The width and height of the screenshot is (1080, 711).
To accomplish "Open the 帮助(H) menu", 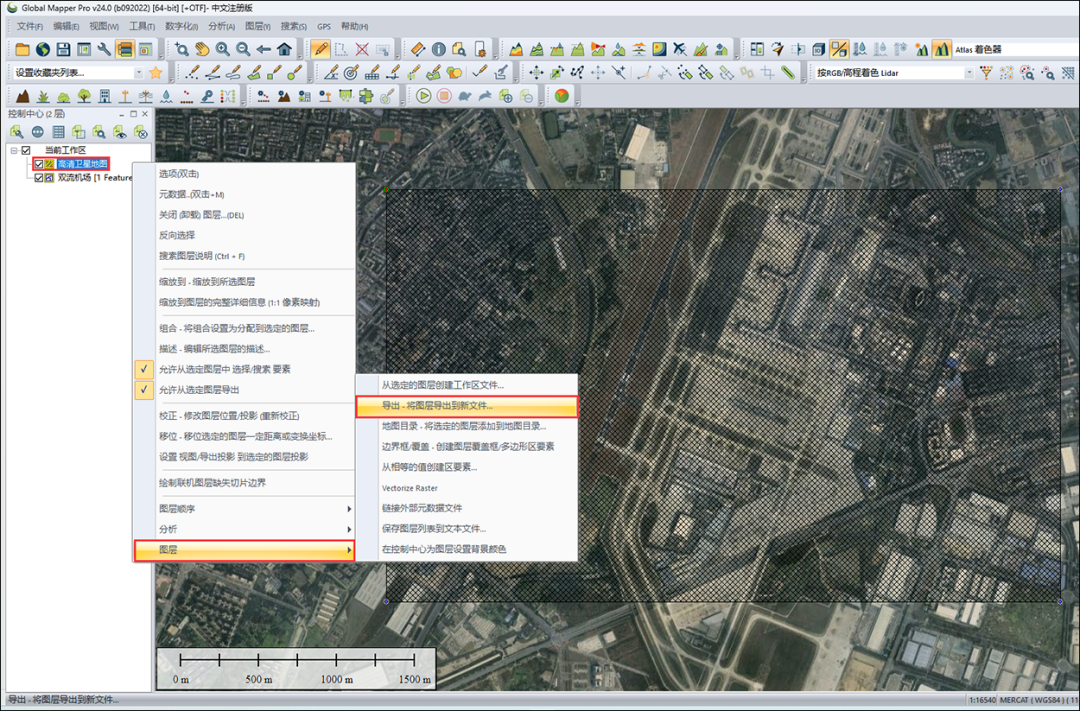I will pyautogui.click(x=355, y=26).
